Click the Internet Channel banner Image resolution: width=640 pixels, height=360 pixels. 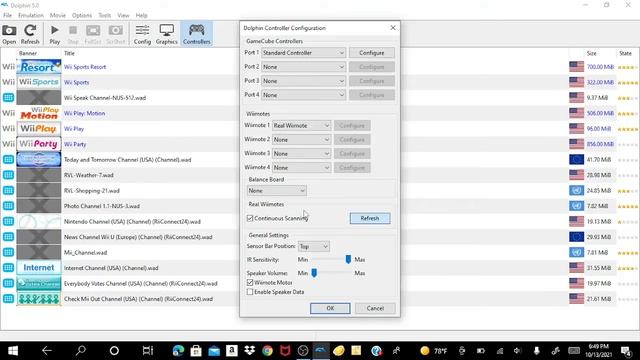(x=39, y=268)
